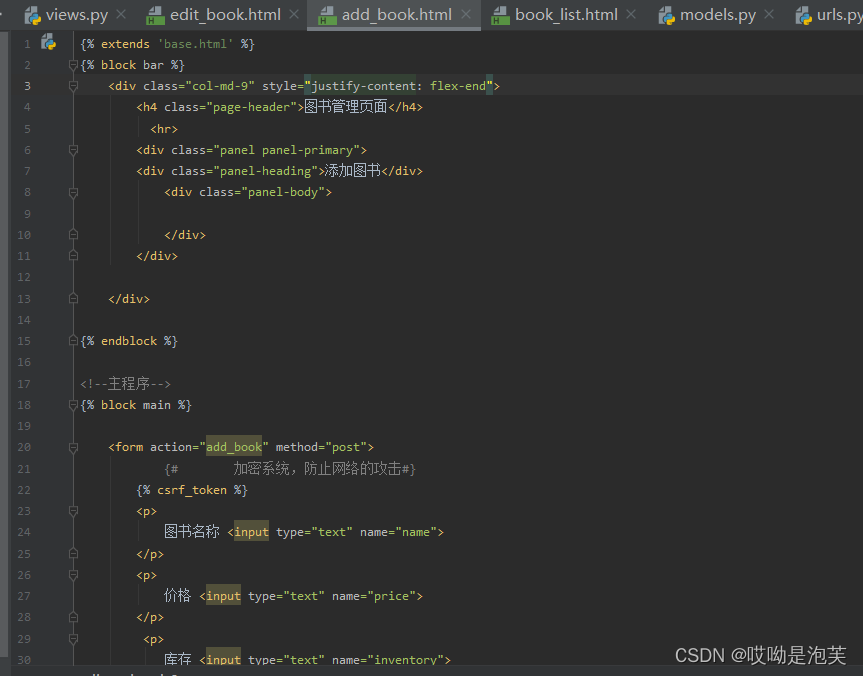This screenshot has height=676, width=863.
Task: Click the fold end marker on line 13
Action: click(73, 299)
